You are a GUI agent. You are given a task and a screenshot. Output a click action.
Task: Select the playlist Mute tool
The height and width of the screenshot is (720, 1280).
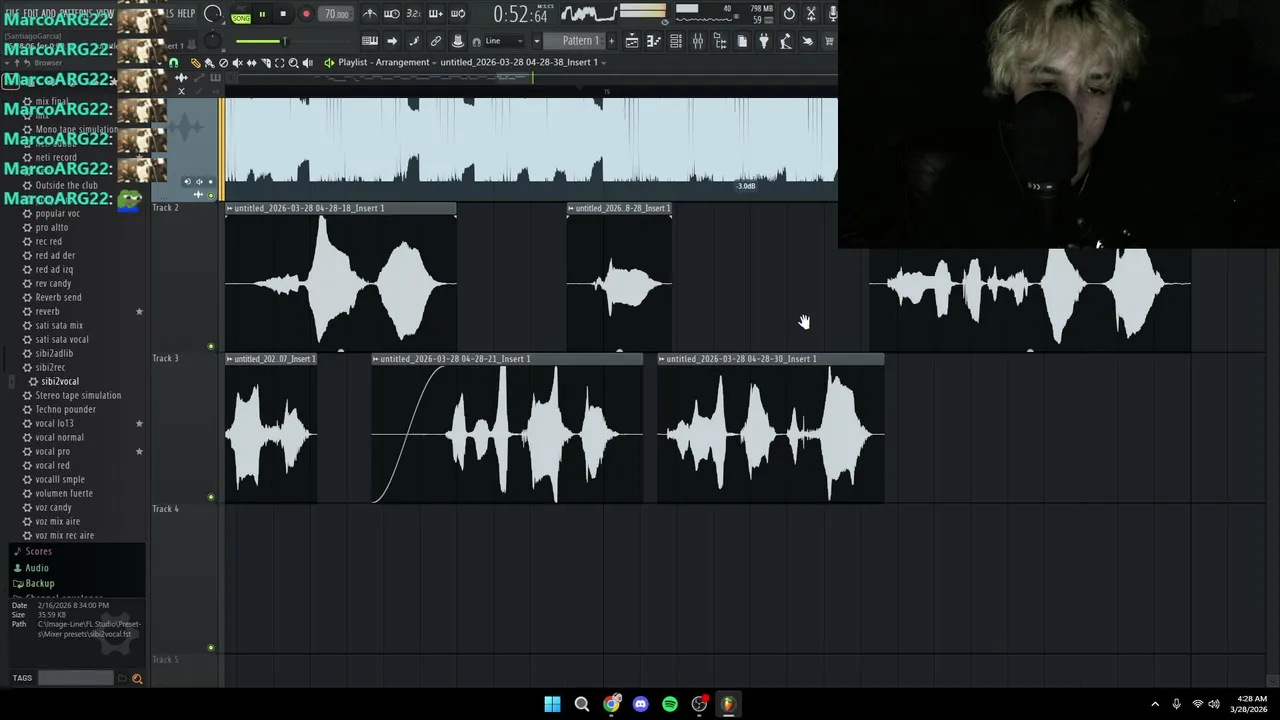point(237,63)
